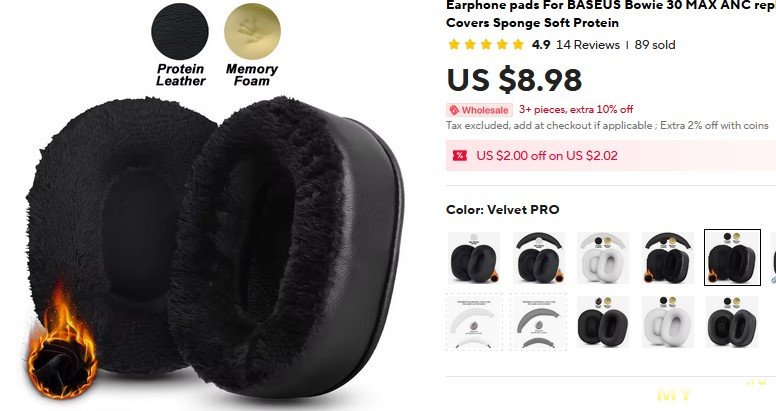This screenshot has height=411, width=776.
Task: Select black earpads with headband color option
Action: [x=538, y=257]
